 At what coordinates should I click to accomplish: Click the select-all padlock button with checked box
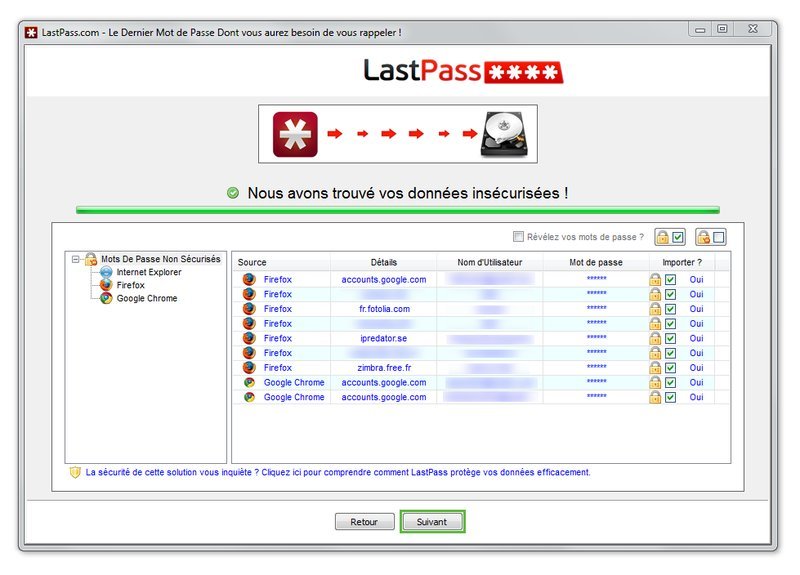click(670, 237)
